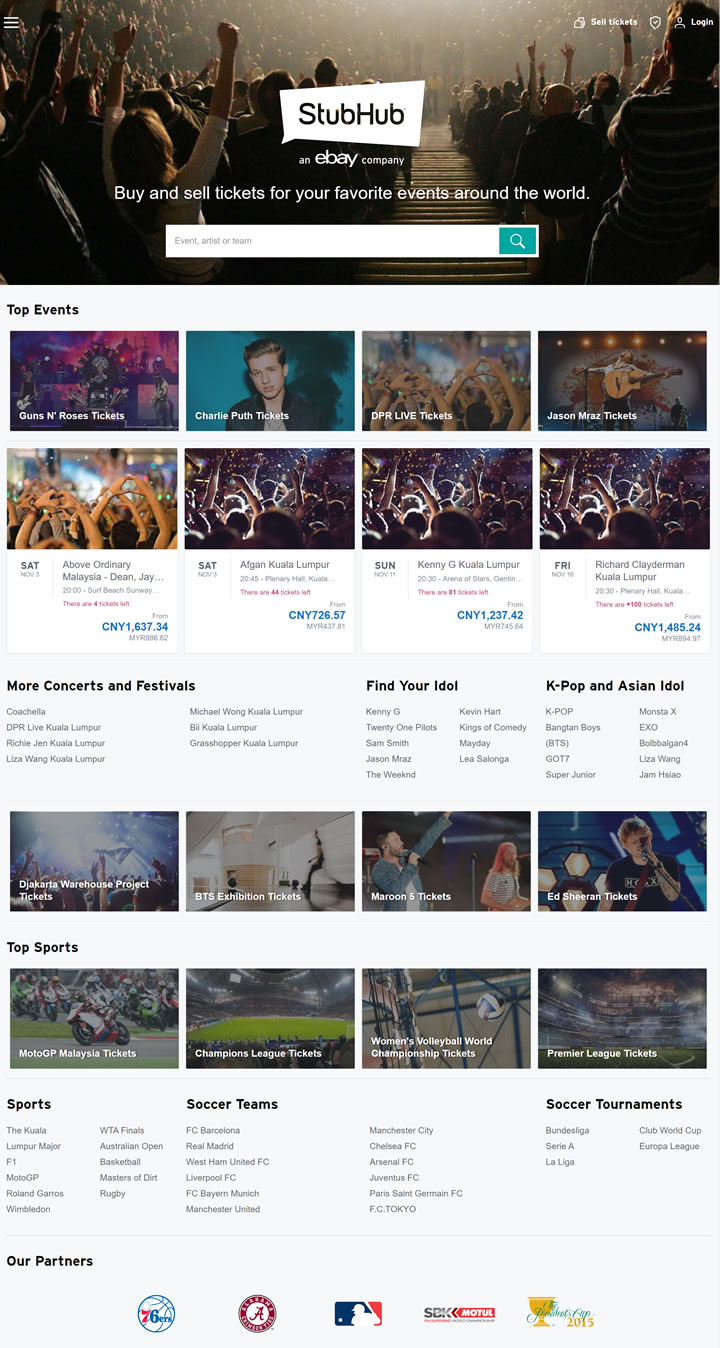Click the Sell tickets icon
The width and height of the screenshot is (720, 1348).
pyautogui.click(x=579, y=22)
